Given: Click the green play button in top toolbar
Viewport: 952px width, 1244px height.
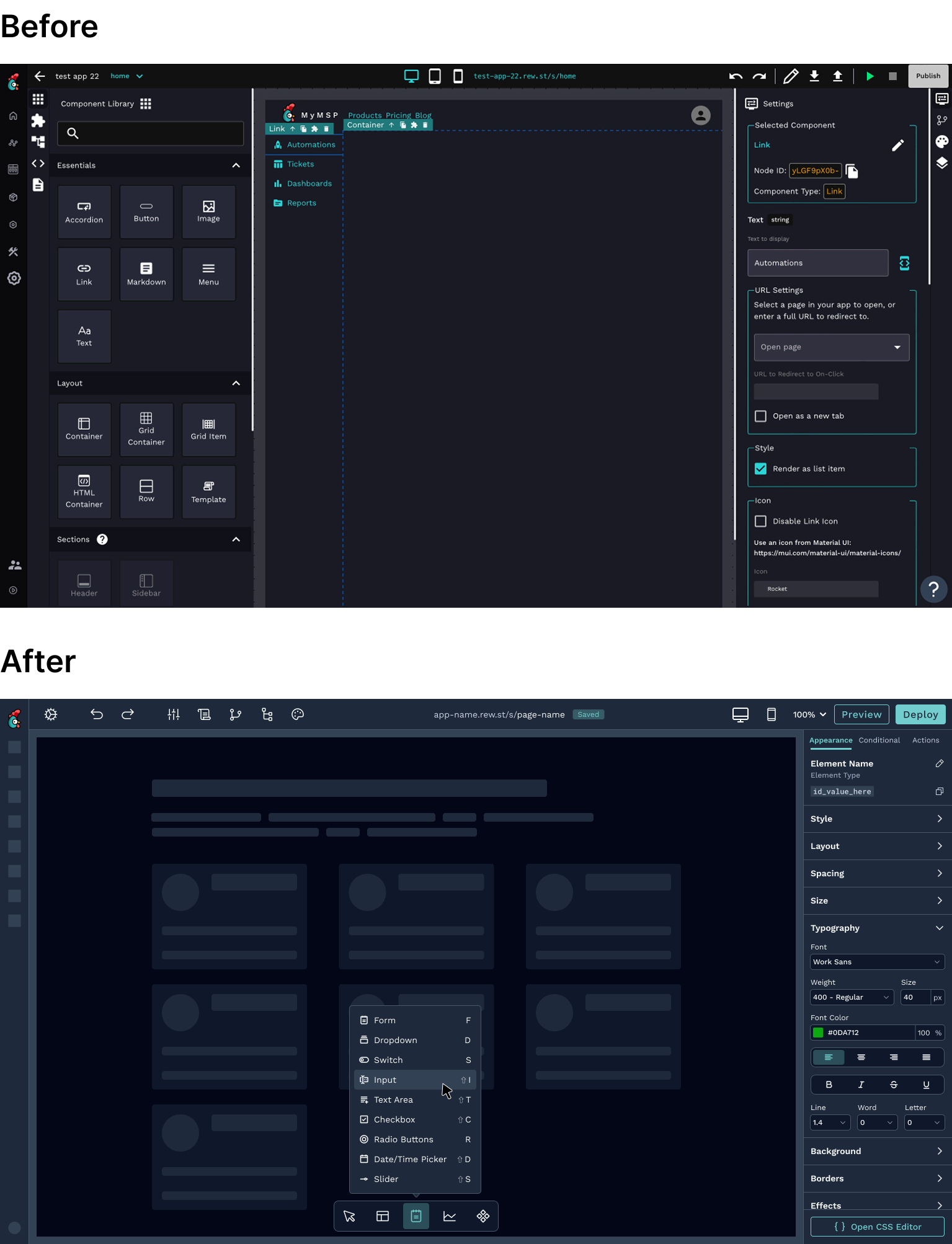Looking at the screenshot, I should [x=870, y=76].
